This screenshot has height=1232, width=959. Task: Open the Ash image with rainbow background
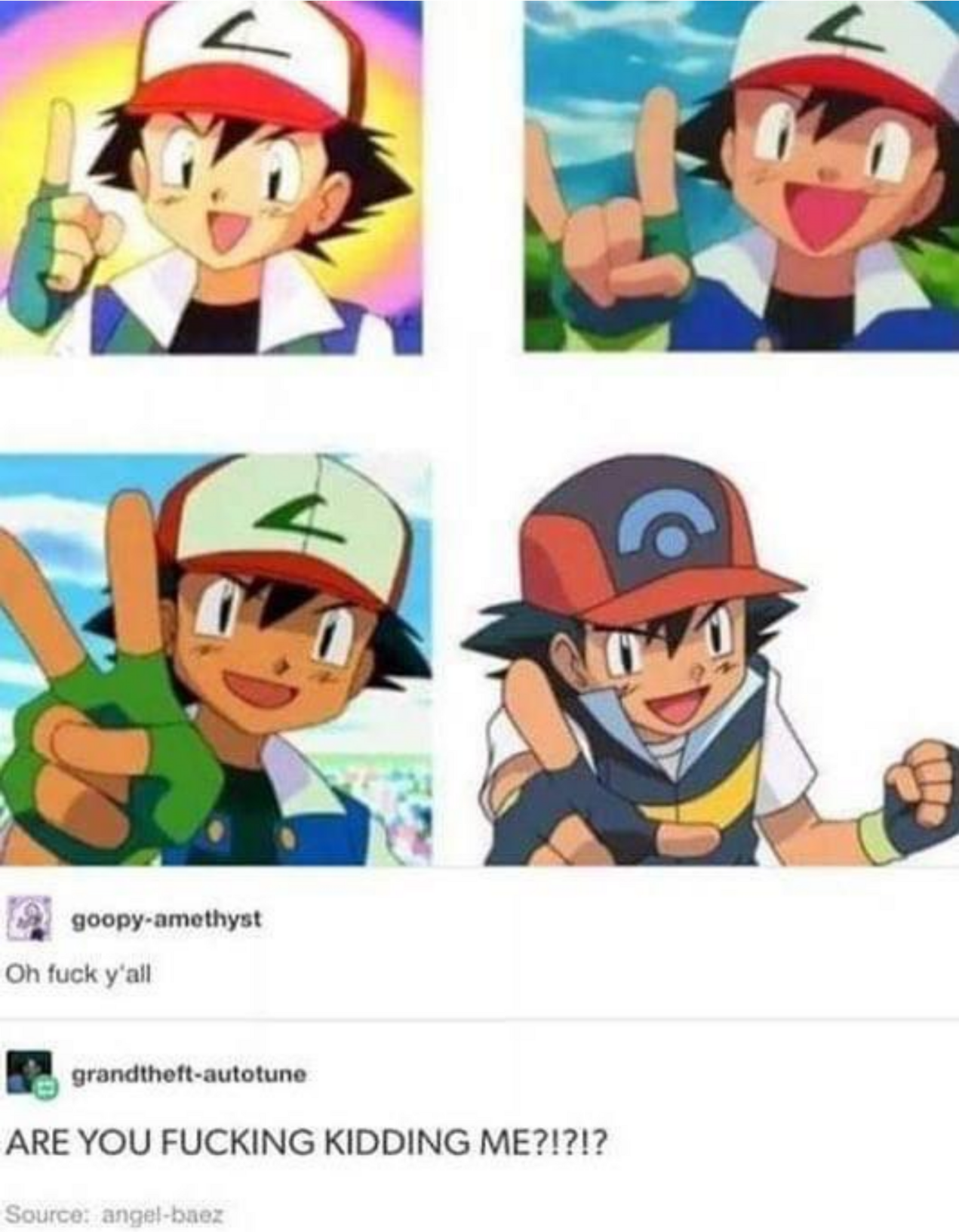point(211,177)
